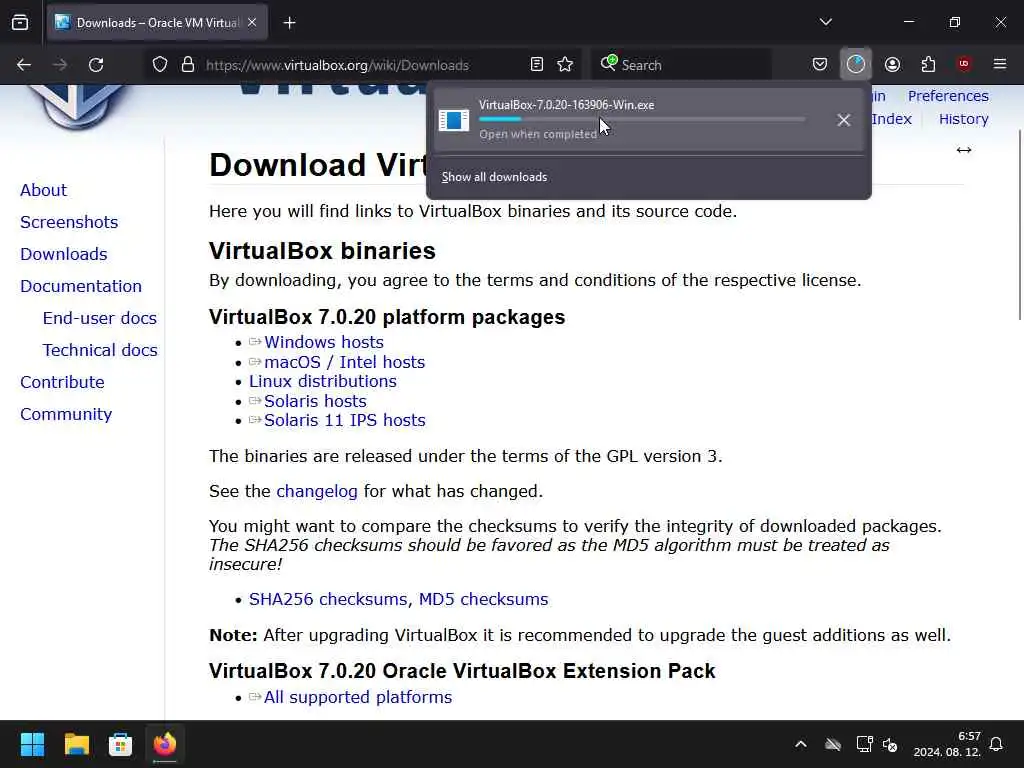Viewport: 1024px width, 768px height.
Task: Click the Firefox taskbar icon
Action: (x=165, y=744)
